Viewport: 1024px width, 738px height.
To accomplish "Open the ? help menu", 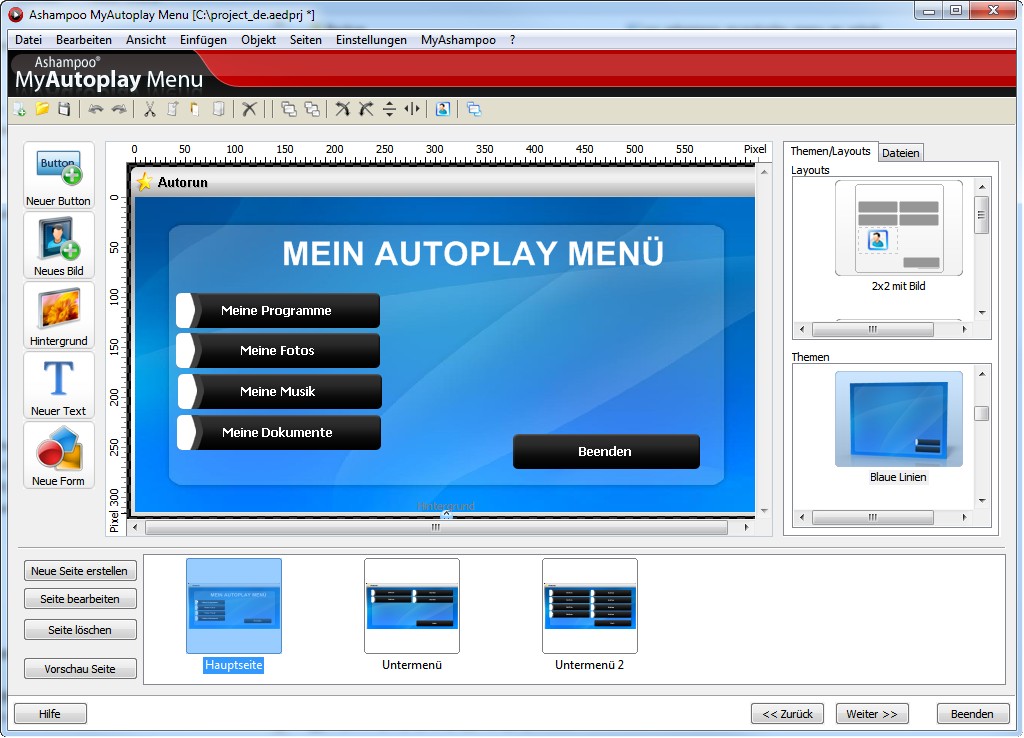I will click(x=513, y=40).
